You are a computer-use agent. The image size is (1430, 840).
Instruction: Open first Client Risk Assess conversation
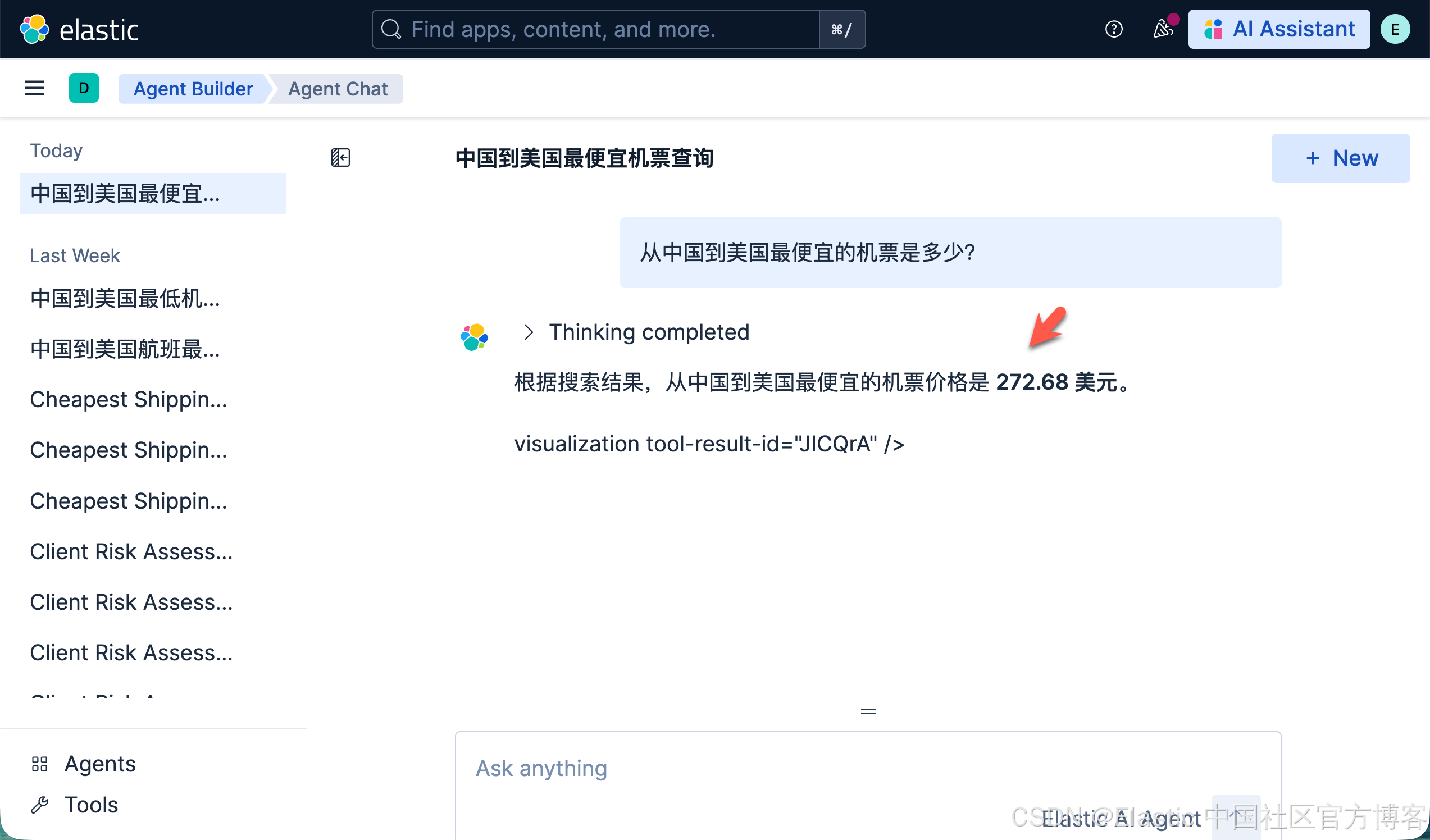(131, 551)
